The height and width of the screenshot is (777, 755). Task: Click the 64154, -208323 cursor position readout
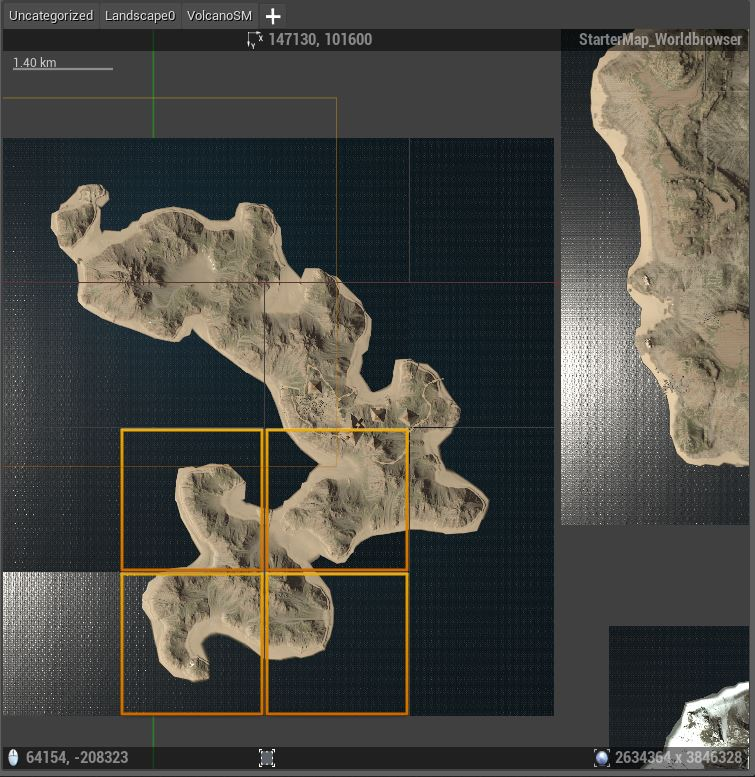click(77, 758)
